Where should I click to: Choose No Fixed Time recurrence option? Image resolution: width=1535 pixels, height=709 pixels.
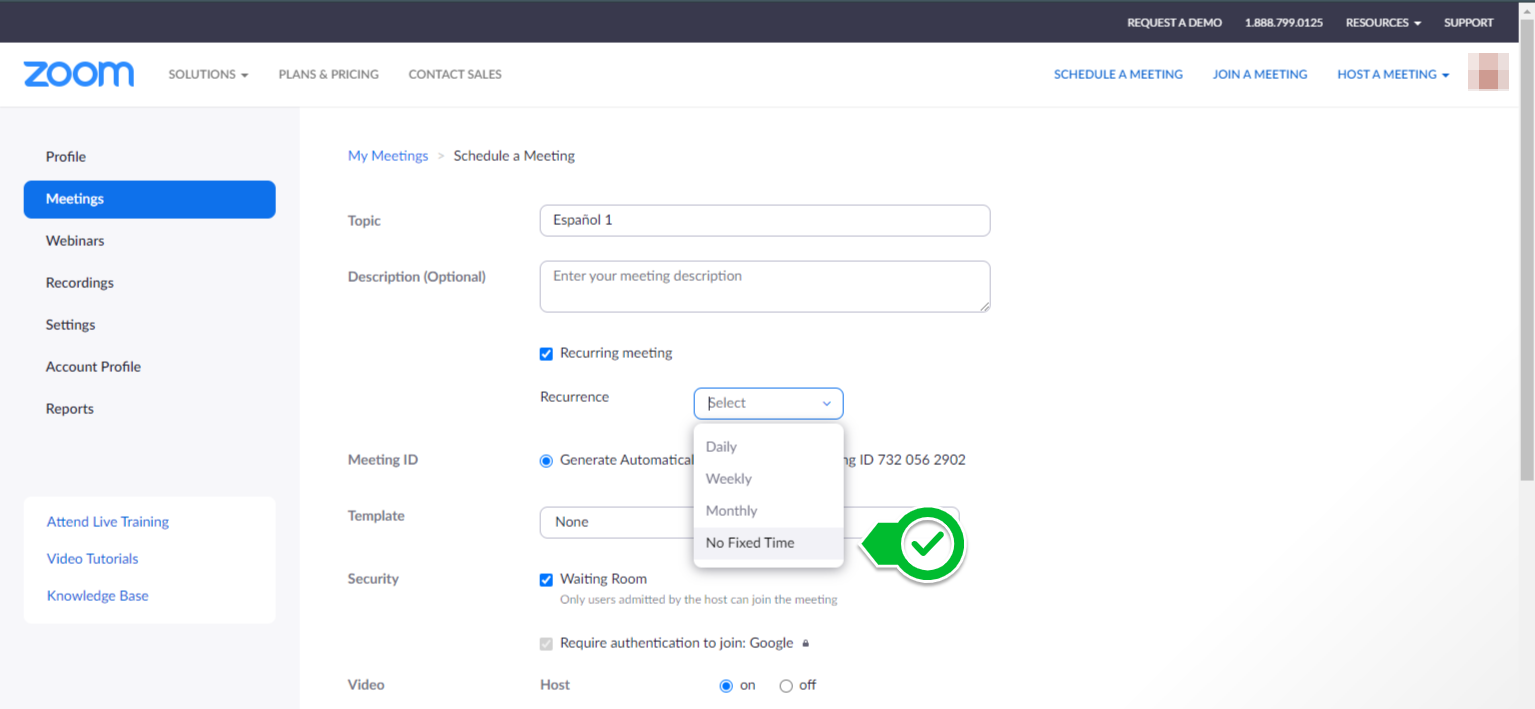[x=750, y=543]
